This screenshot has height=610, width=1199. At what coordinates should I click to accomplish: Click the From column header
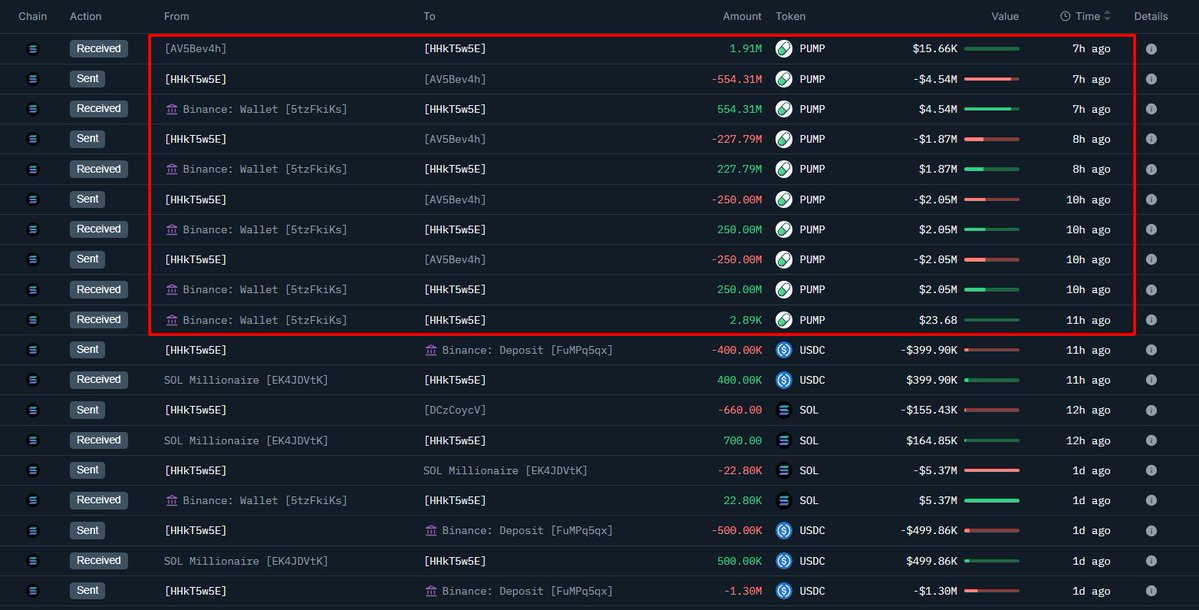[177, 16]
